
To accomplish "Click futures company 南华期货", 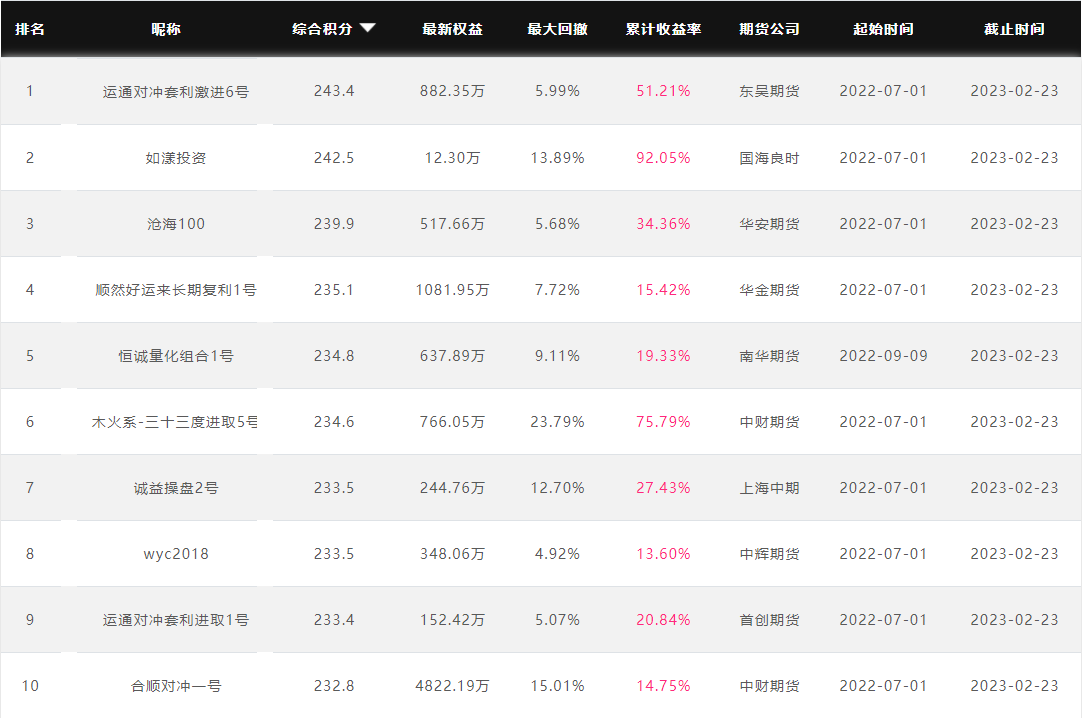I will tap(769, 356).
